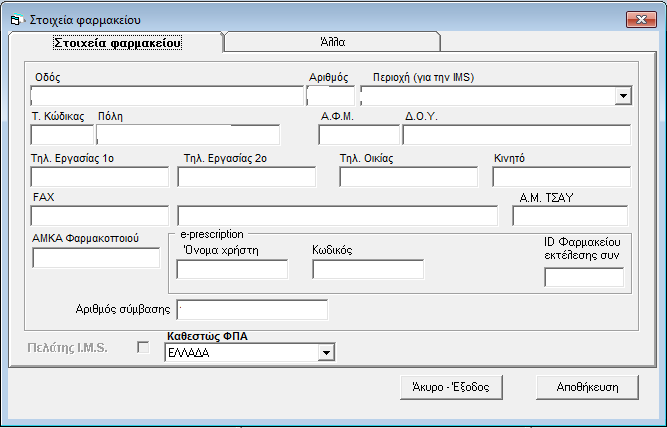Switch to the Άλλα tab
Image resolution: width=667 pixels, height=428 pixels.
point(333,42)
